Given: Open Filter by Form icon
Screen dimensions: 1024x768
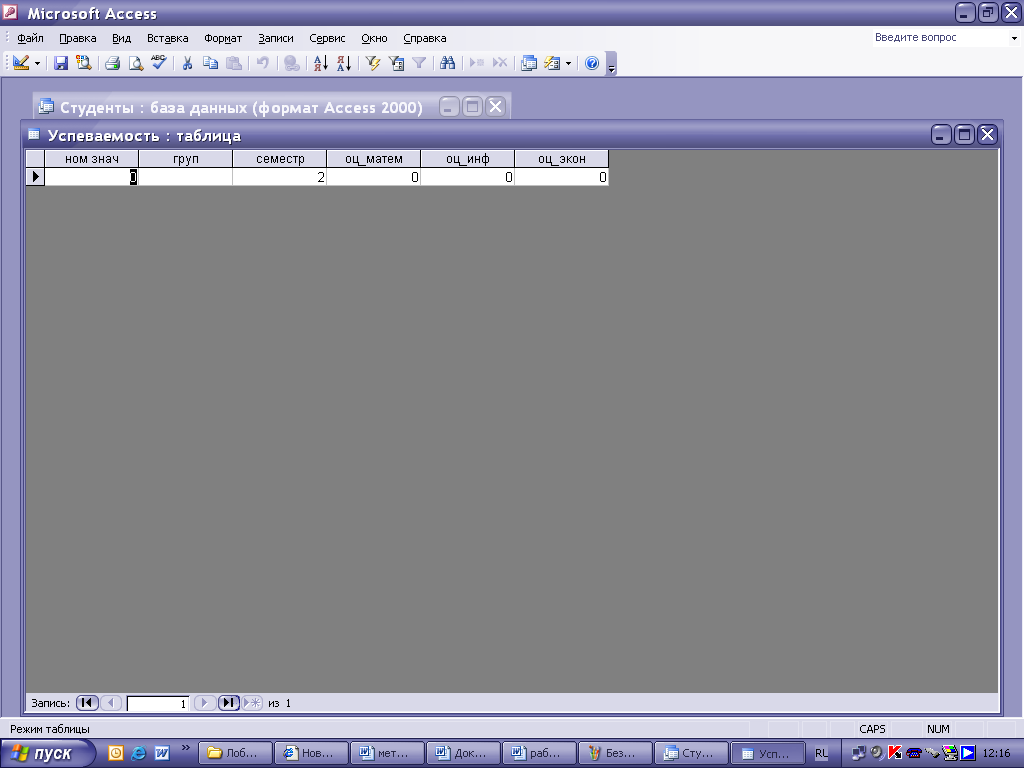Looking at the screenshot, I should coord(396,63).
